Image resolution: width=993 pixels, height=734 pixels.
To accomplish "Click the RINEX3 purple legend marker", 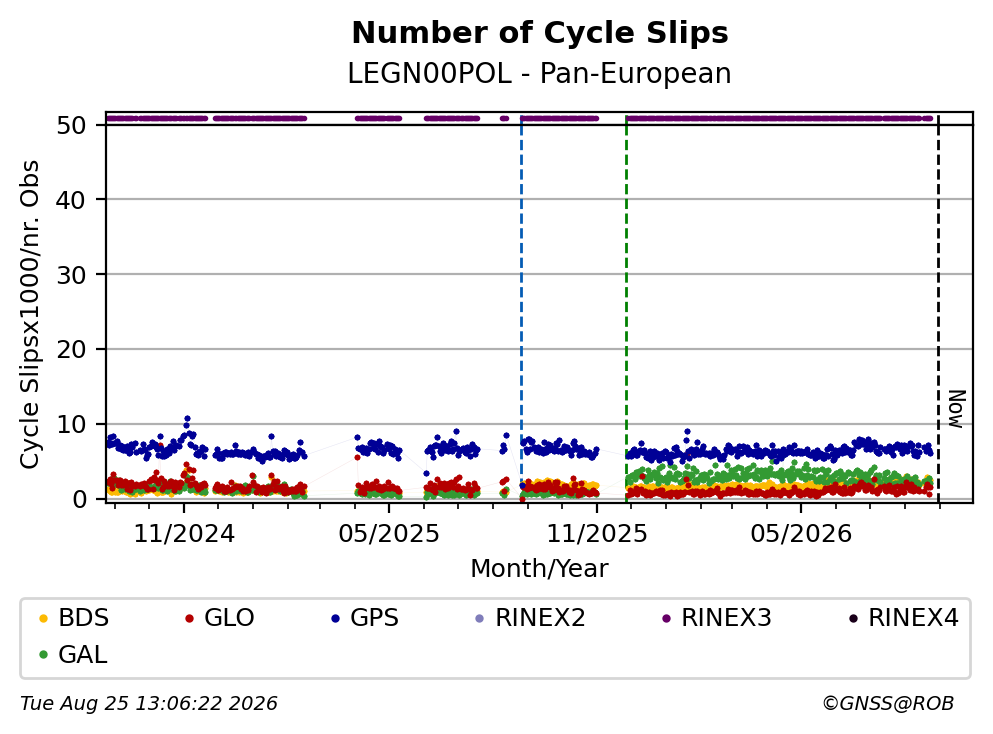I will 666,618.
